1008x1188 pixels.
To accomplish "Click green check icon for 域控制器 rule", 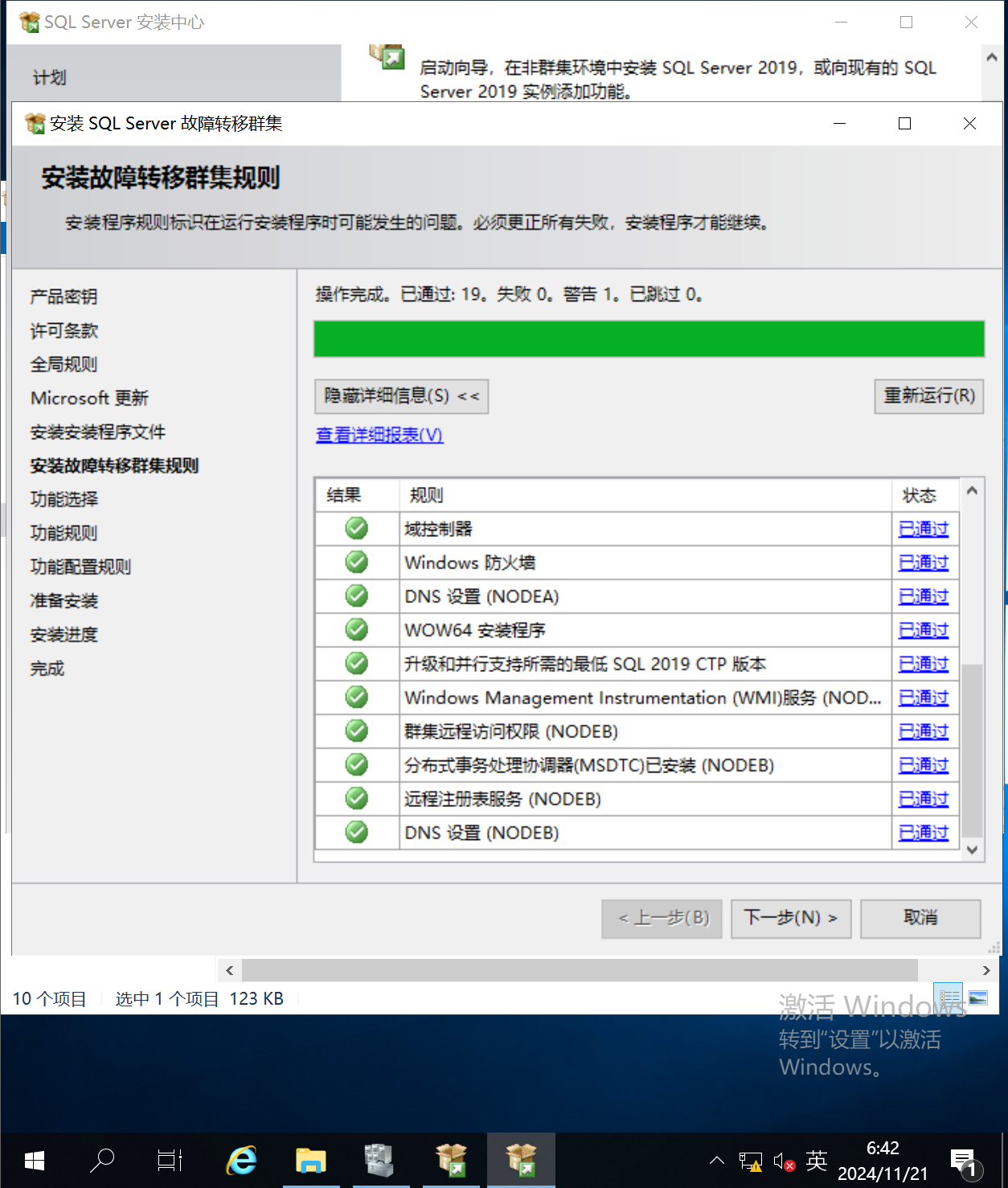I will pos(356,528).
